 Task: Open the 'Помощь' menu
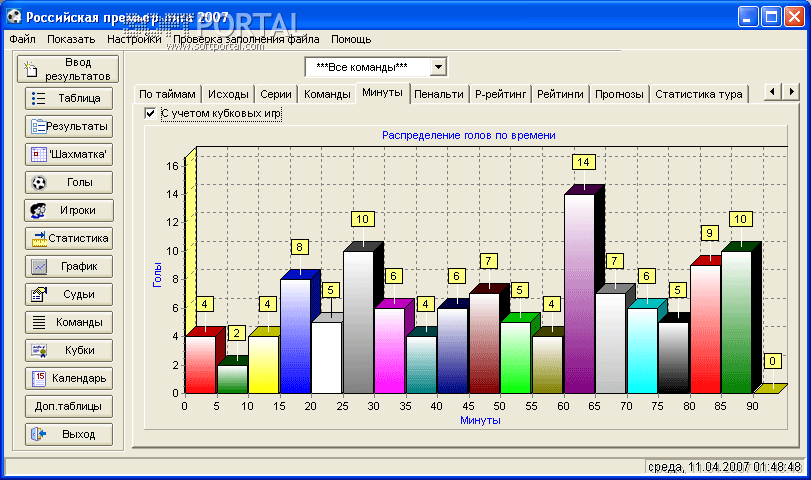click(351, 39)
